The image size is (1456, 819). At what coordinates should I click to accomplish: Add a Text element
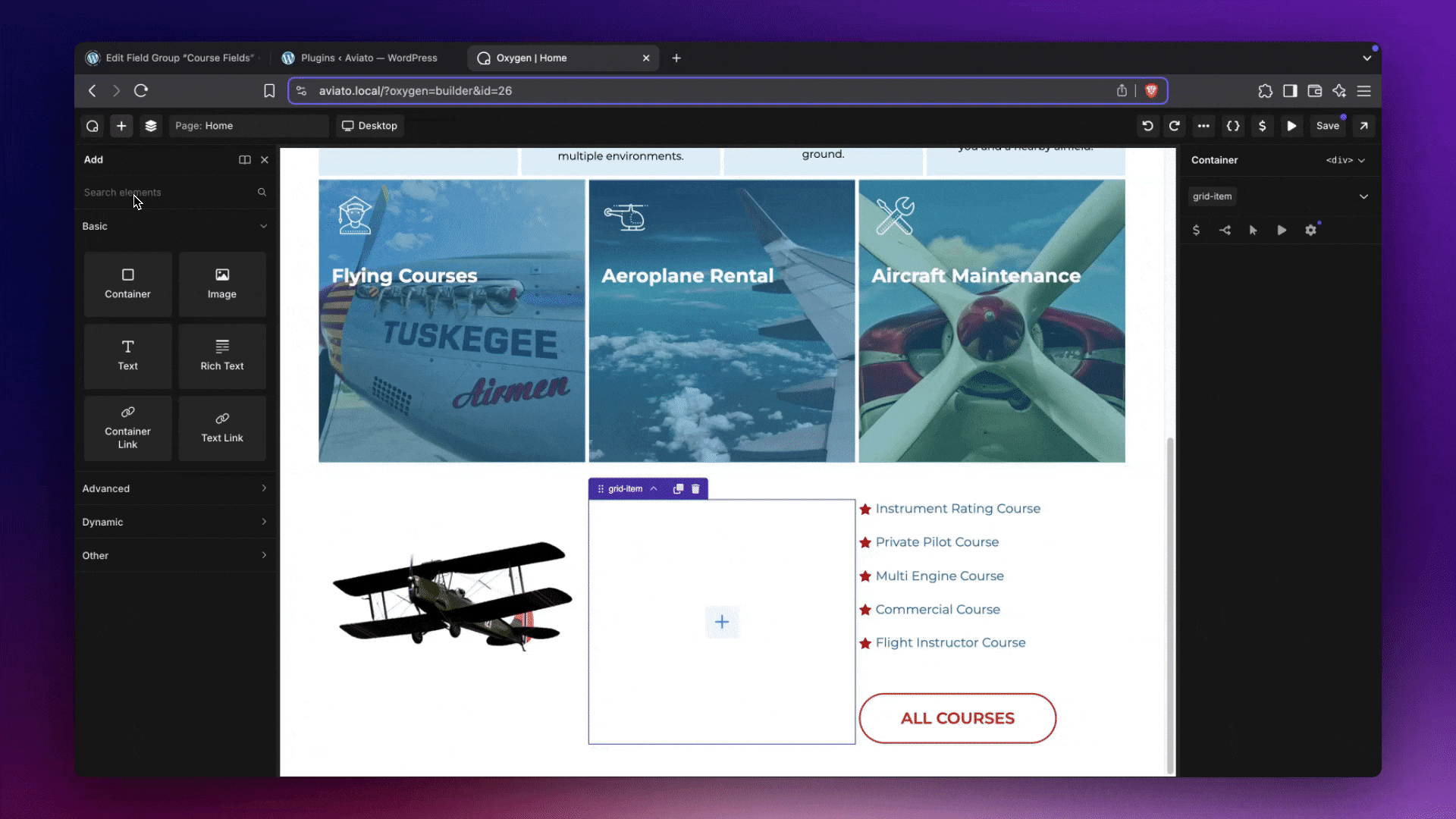pos(128,356)
